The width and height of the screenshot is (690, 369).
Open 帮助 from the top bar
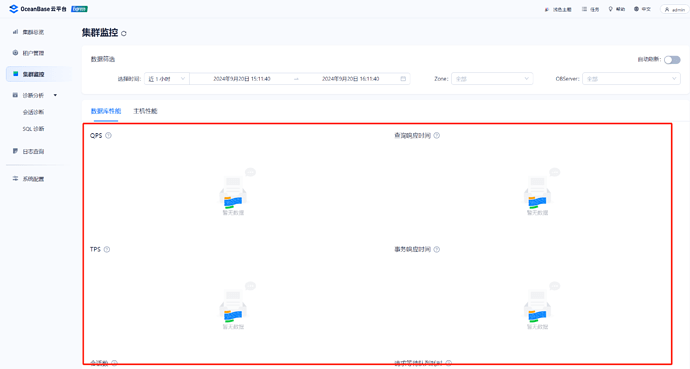617,9
